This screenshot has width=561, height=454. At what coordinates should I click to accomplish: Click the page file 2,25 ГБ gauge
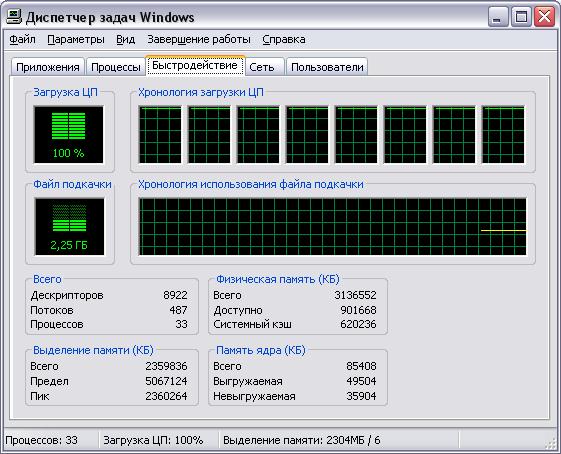[69, 226]
